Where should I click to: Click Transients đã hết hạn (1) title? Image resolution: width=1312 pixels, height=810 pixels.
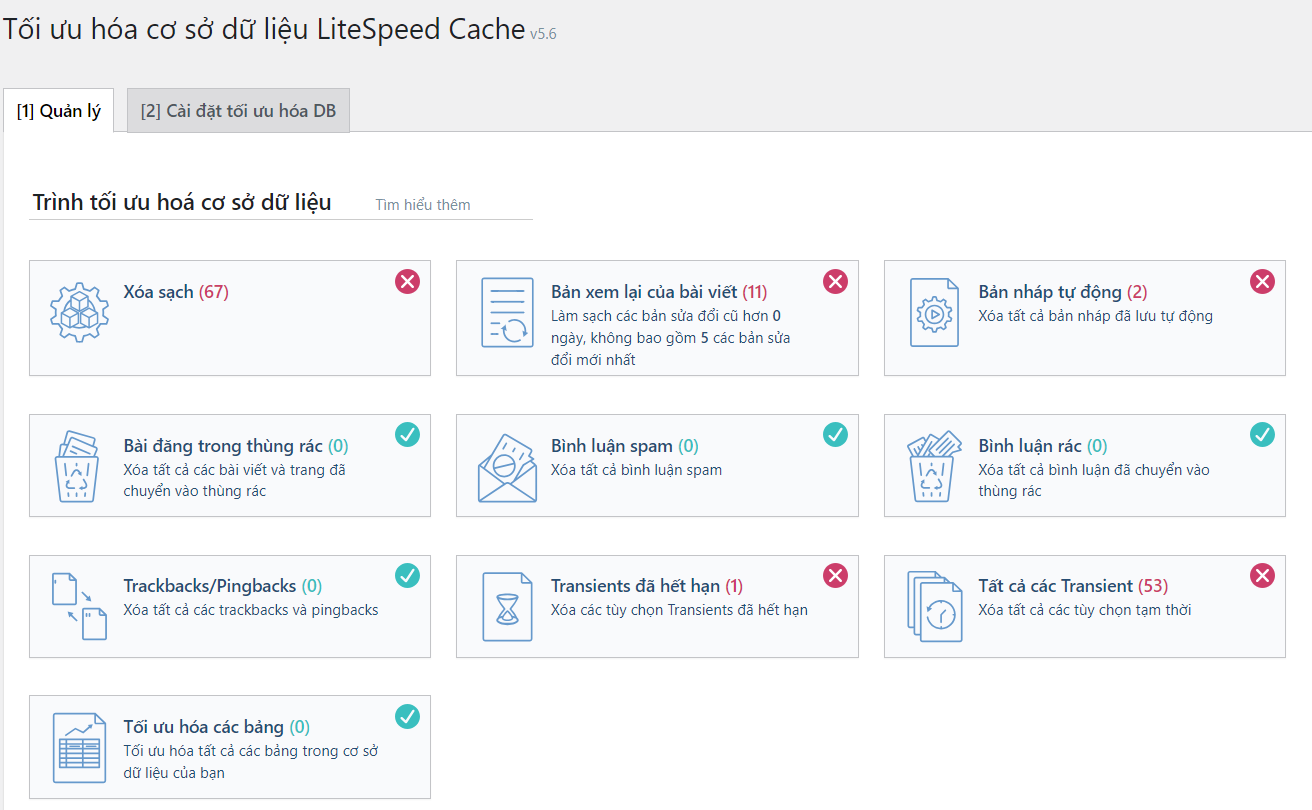647,586
